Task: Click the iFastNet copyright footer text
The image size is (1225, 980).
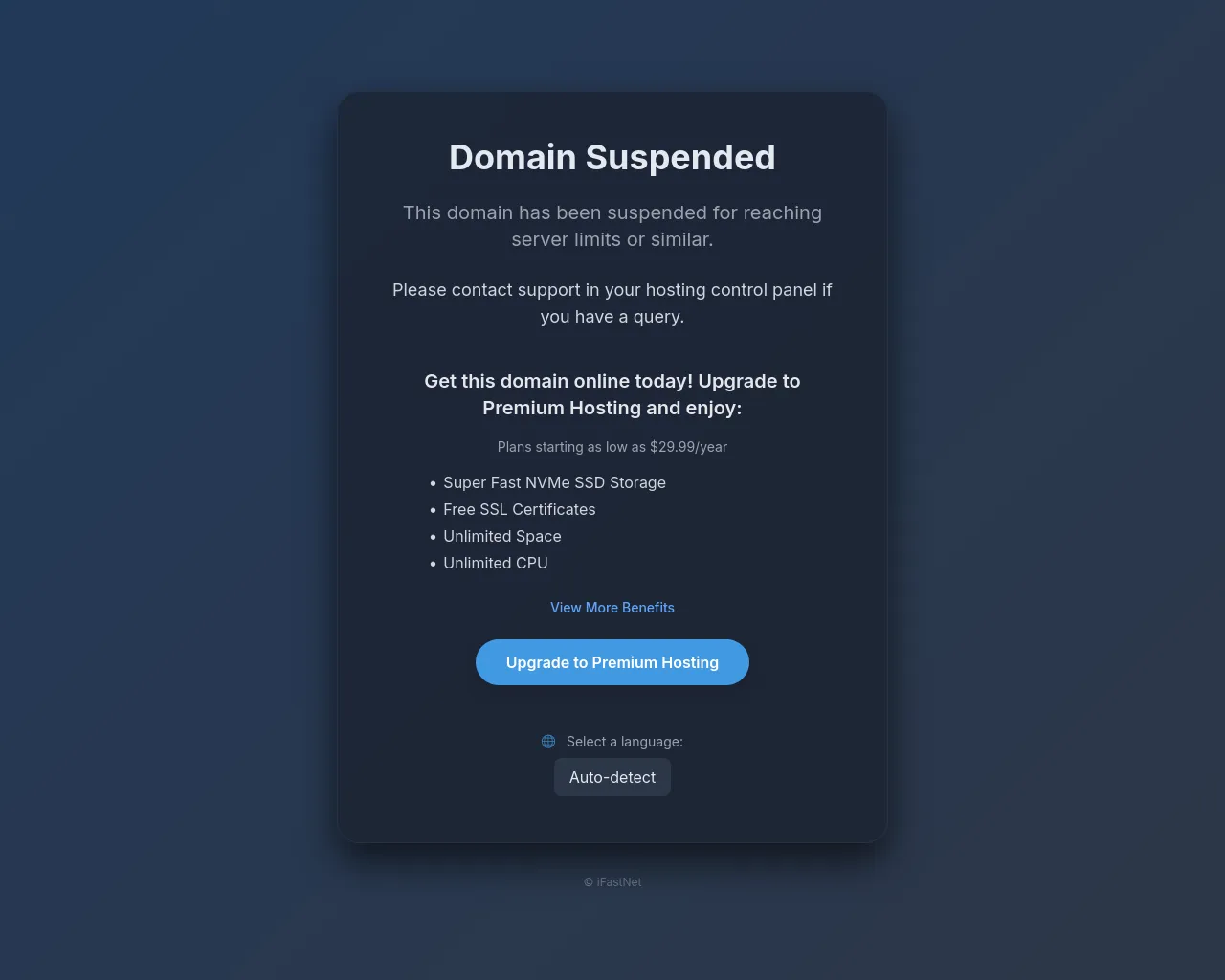Action: (612, 882)
